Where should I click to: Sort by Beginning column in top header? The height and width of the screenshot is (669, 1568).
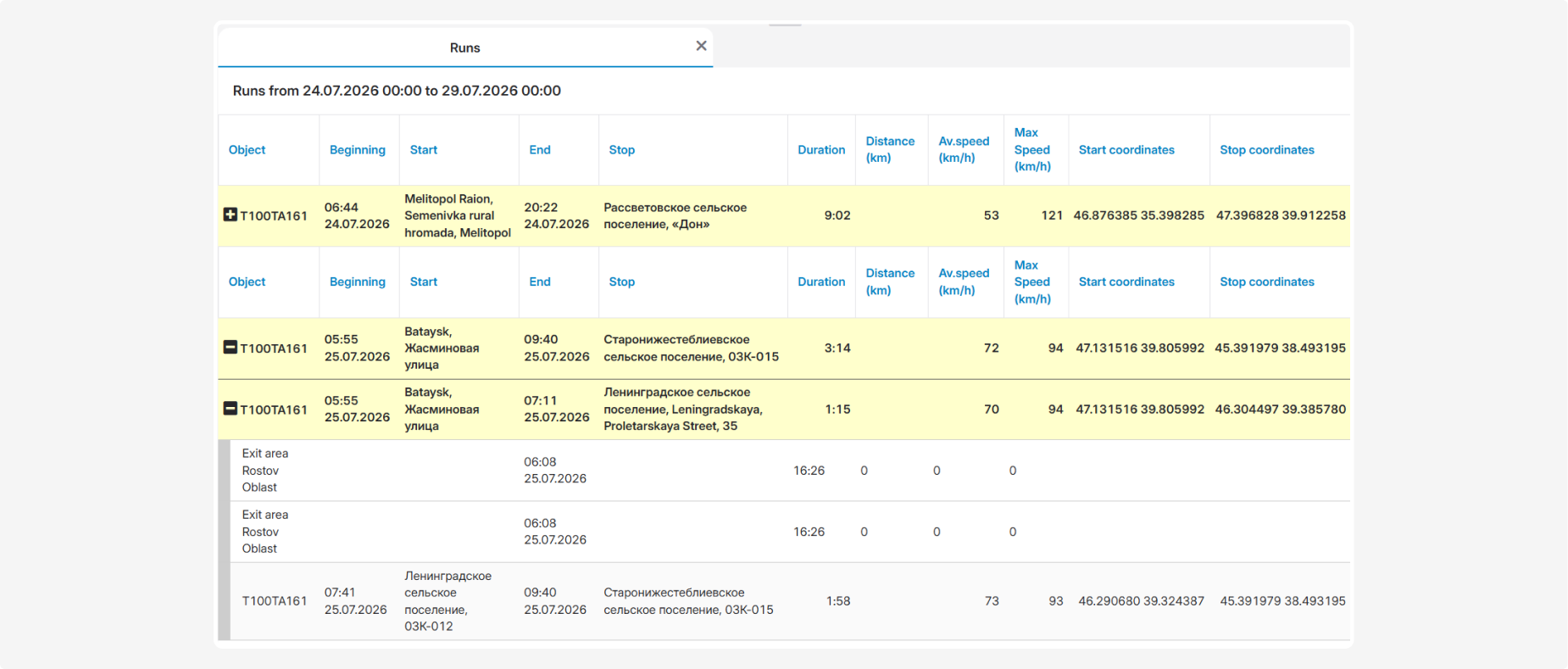(x=357, y=149)
